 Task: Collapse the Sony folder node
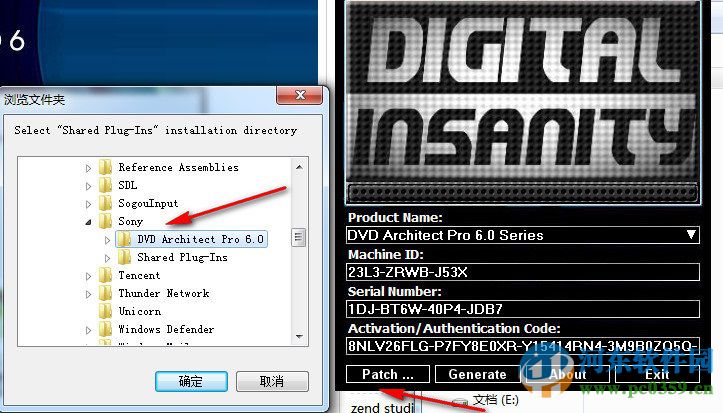click(x=89, y=222)
